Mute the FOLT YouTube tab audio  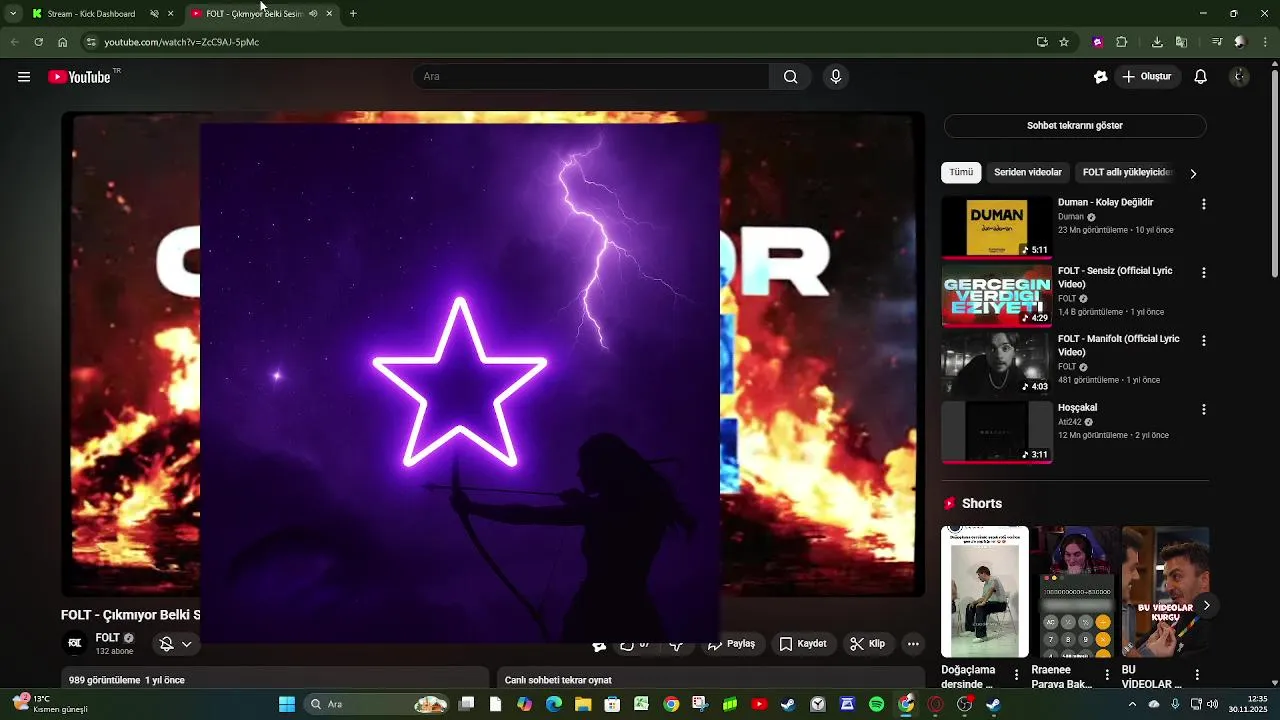(x=313, y=14)
